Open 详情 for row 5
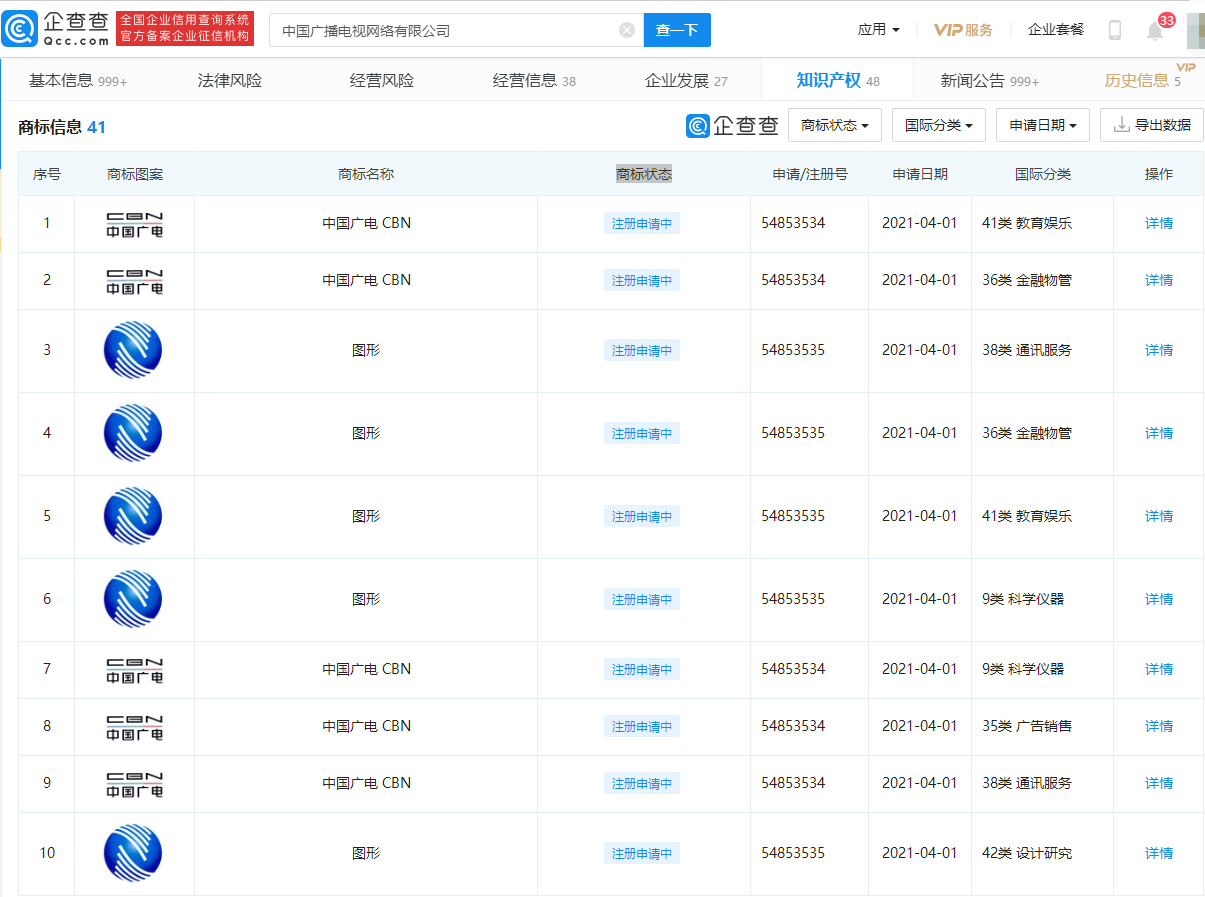 coord(1159,516)
